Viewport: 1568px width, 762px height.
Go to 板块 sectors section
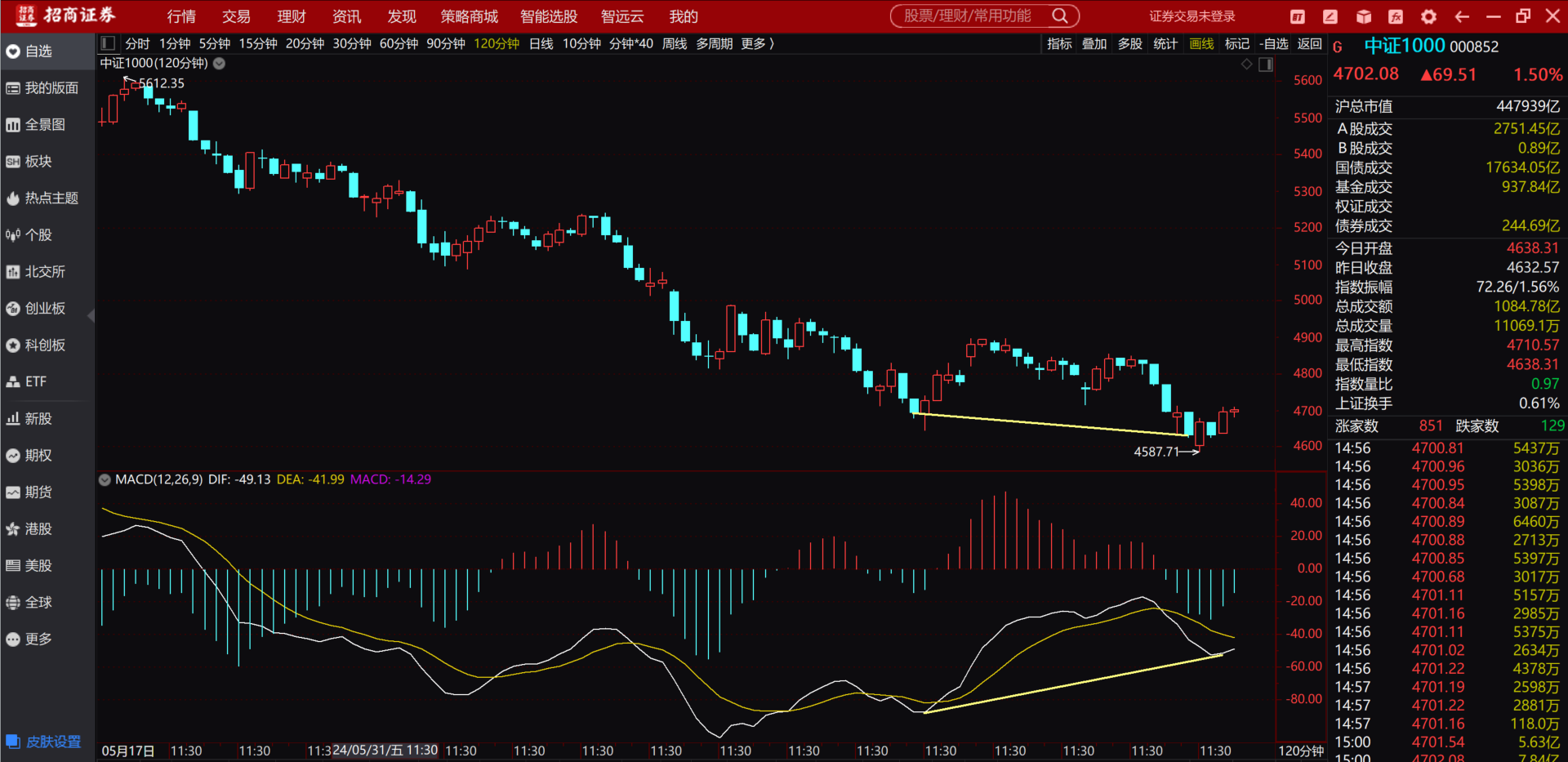pos(47,162)
